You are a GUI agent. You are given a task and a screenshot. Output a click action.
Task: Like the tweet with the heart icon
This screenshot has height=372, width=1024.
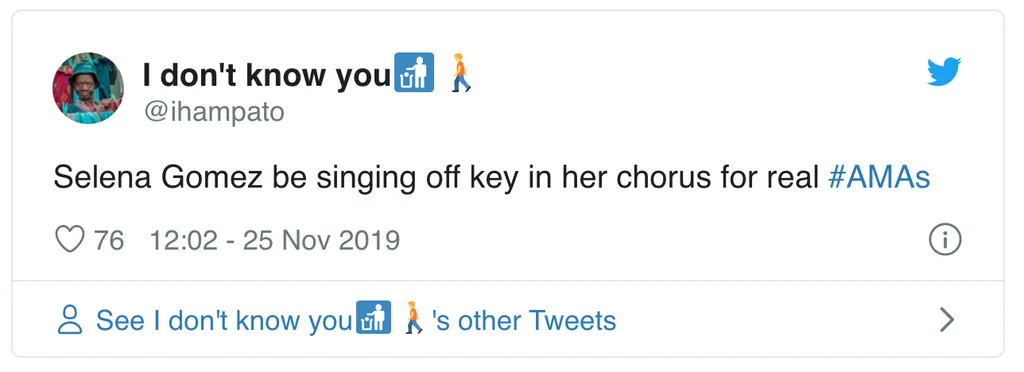[70, 240]
